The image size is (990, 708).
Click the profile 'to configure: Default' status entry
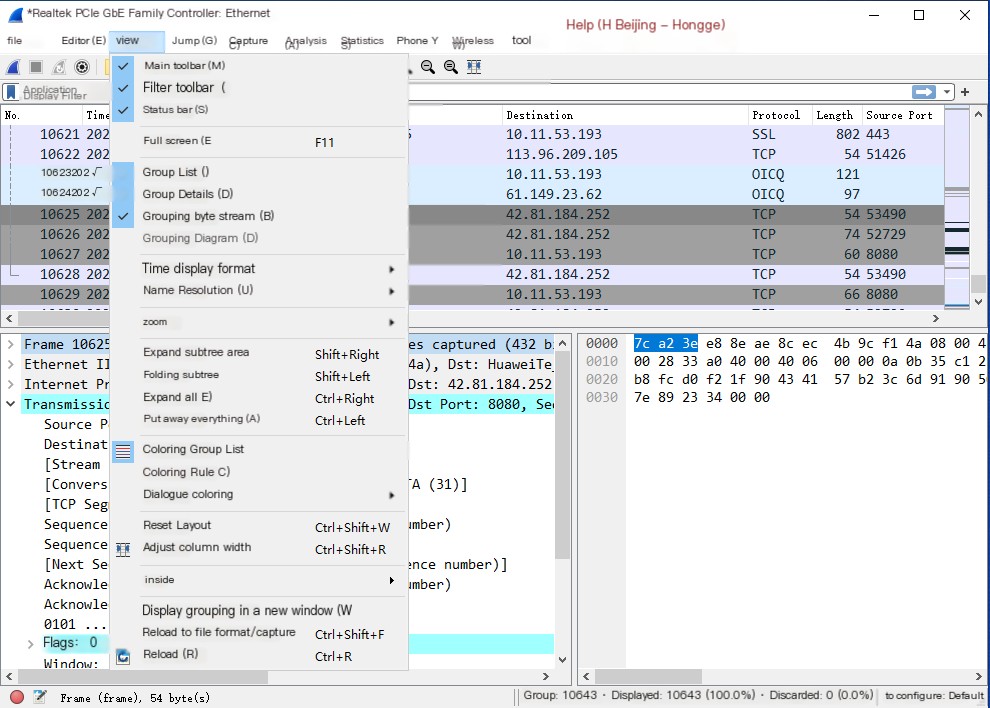tap(934, 695)
